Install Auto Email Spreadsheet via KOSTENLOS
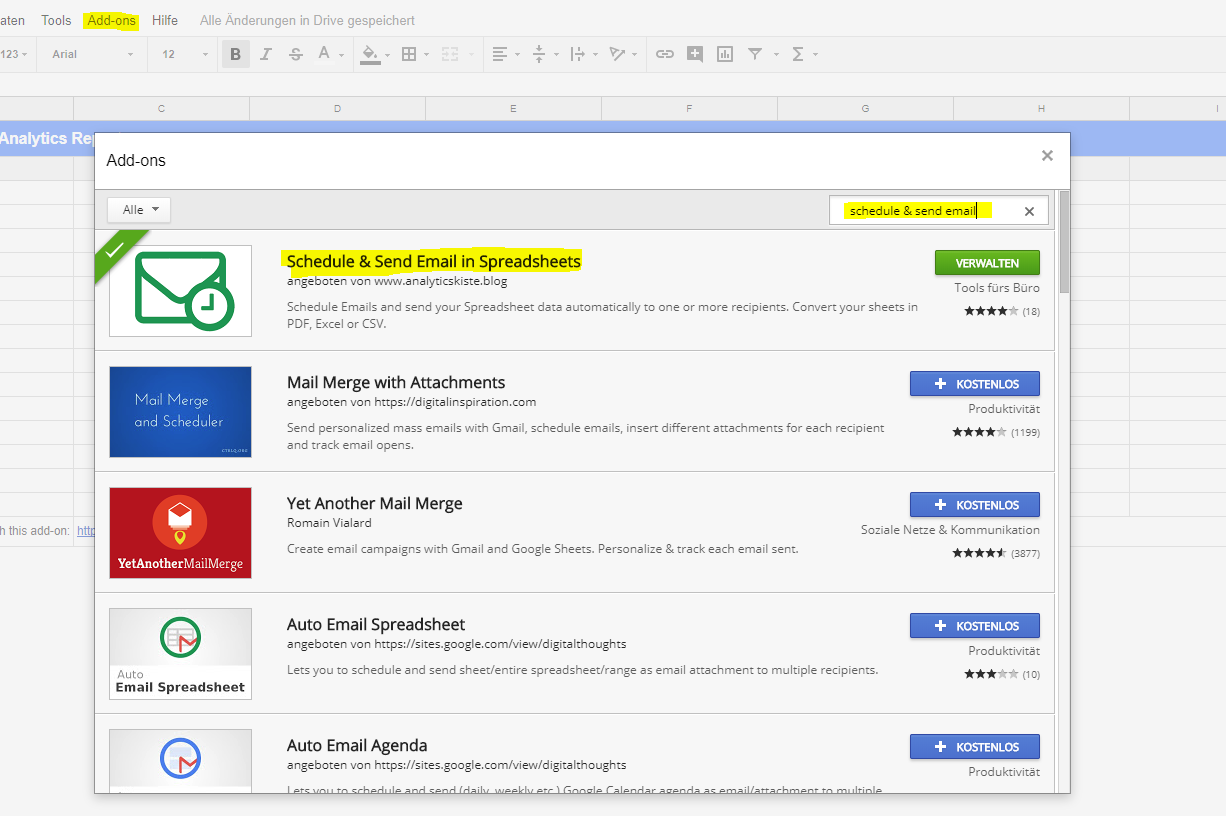This screenshot has width=1226, height=816. point(975,626)
